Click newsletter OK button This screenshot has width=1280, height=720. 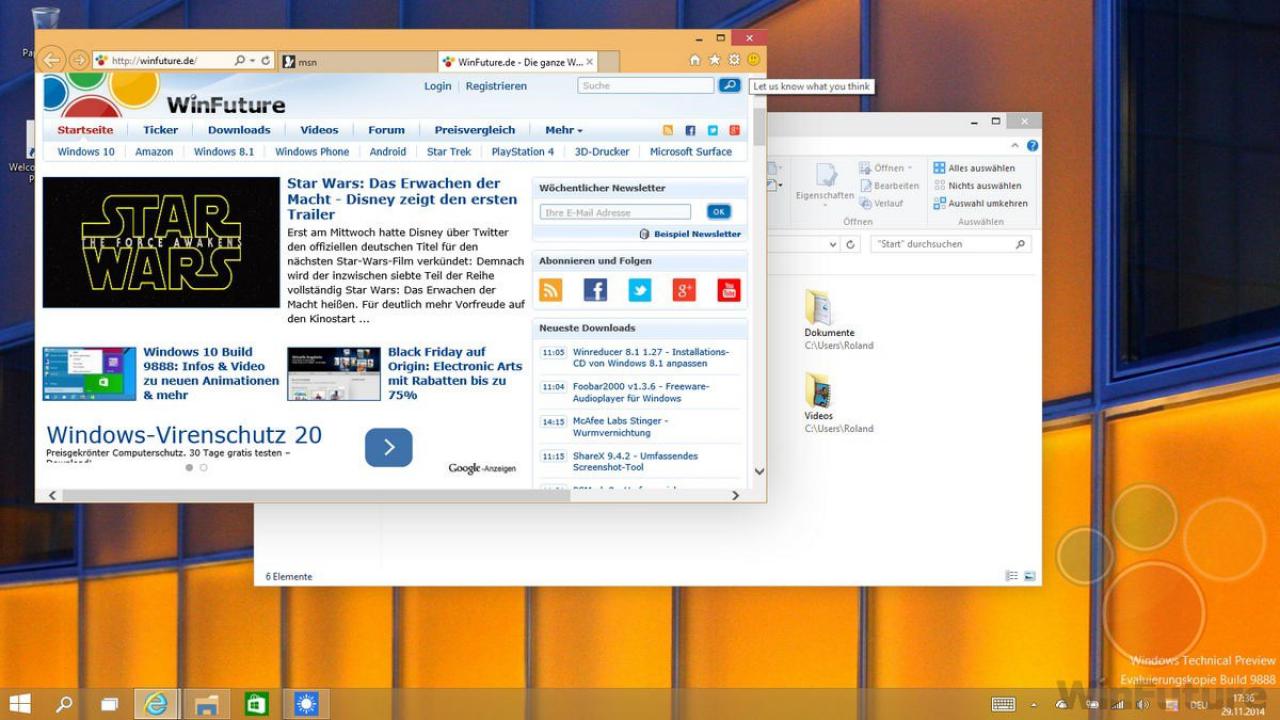[x=719, y=212]
